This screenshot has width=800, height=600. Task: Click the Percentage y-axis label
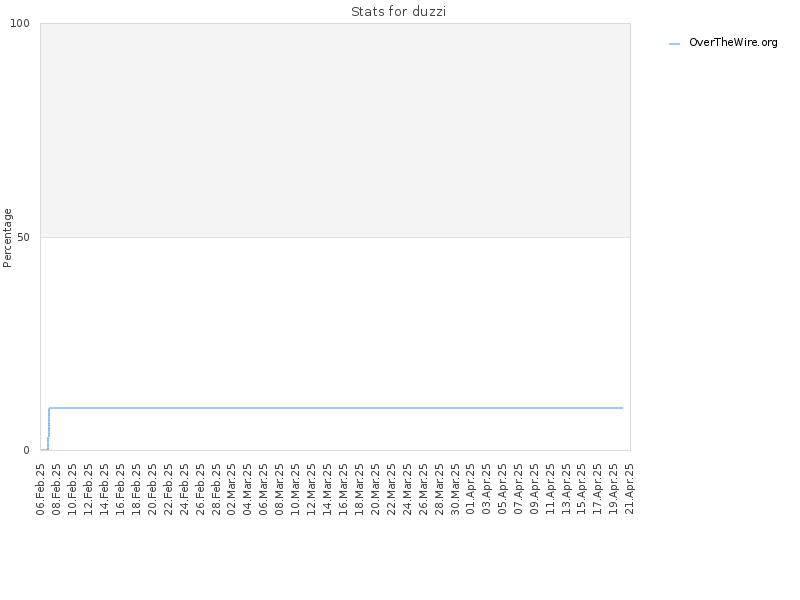click(x=7, y=238)
